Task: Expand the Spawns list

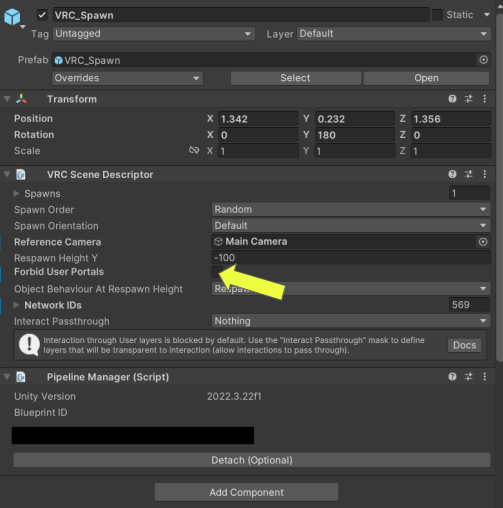Action: point(16,193)
